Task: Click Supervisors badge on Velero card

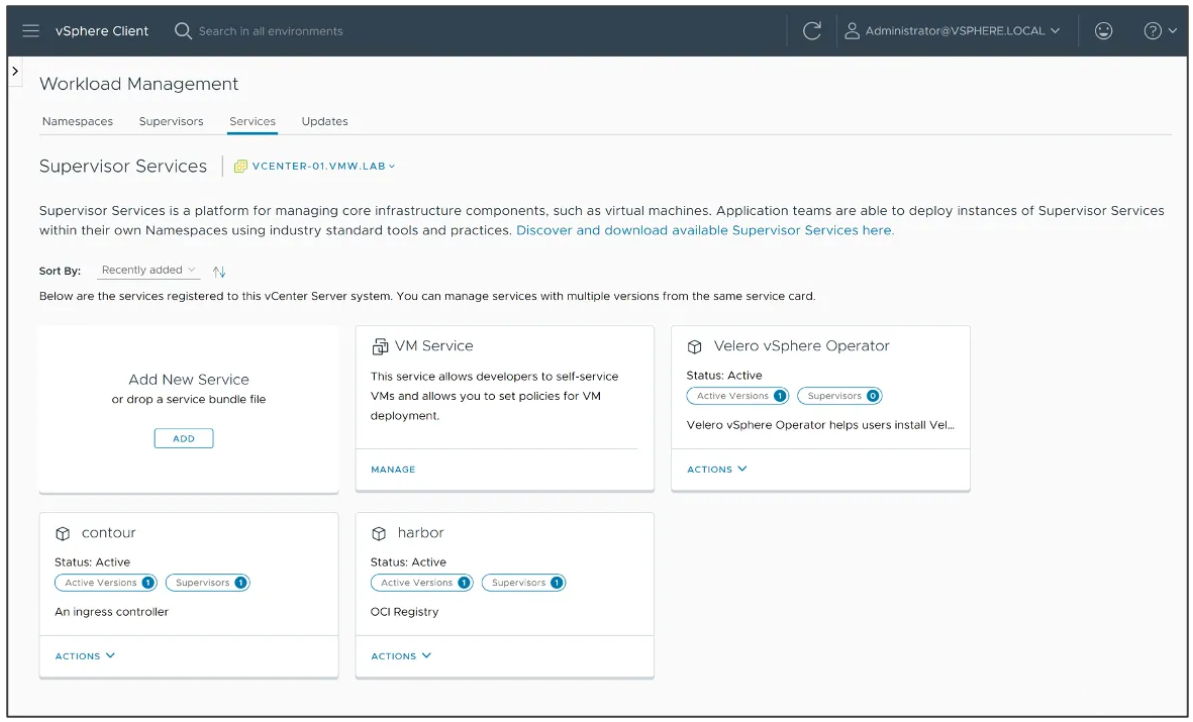Action: point(839,396)
